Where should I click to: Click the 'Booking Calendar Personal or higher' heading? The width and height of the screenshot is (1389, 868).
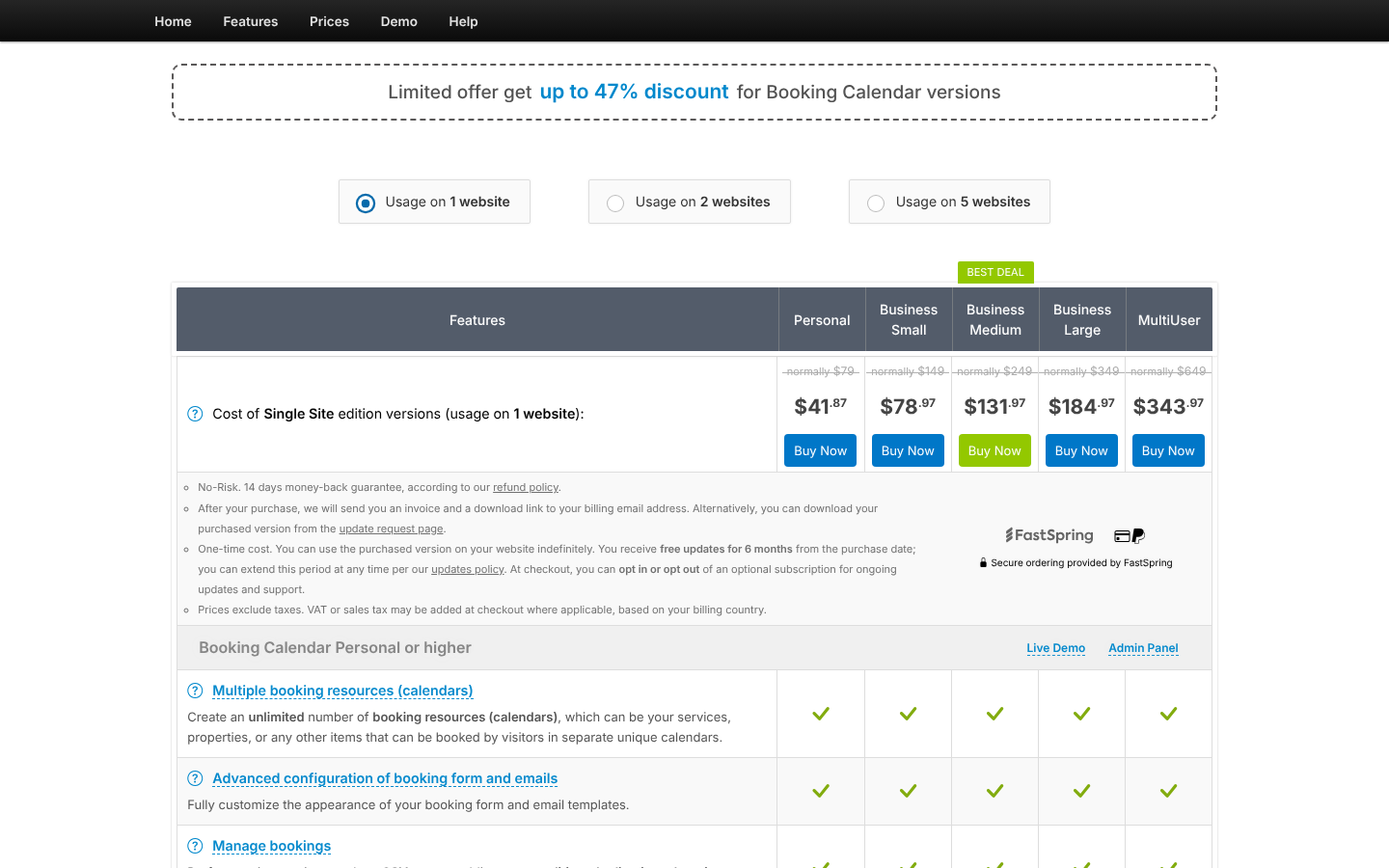[x=335, y=648]
